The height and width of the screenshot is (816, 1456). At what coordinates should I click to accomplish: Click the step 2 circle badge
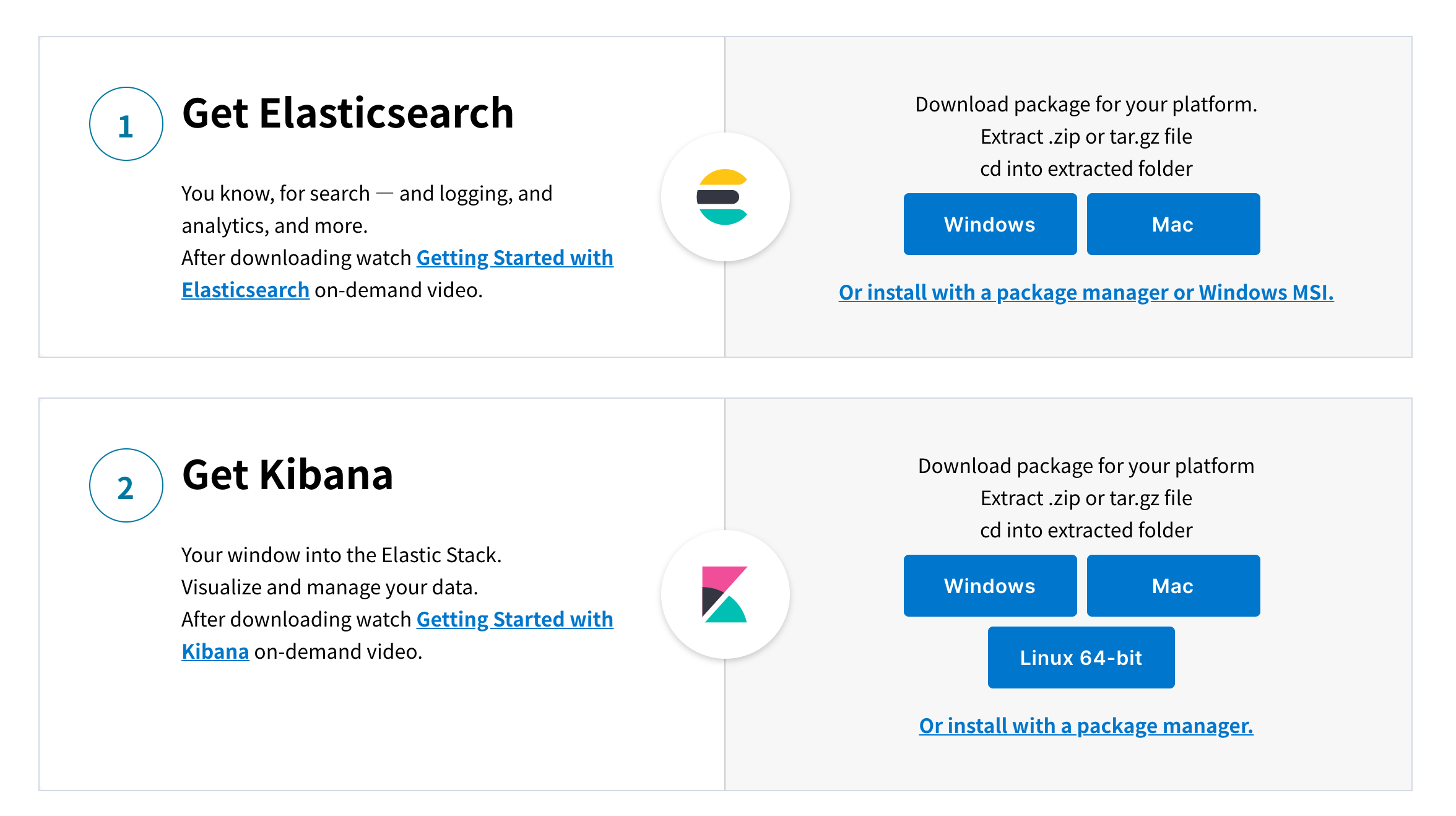[x=126, y=486]
